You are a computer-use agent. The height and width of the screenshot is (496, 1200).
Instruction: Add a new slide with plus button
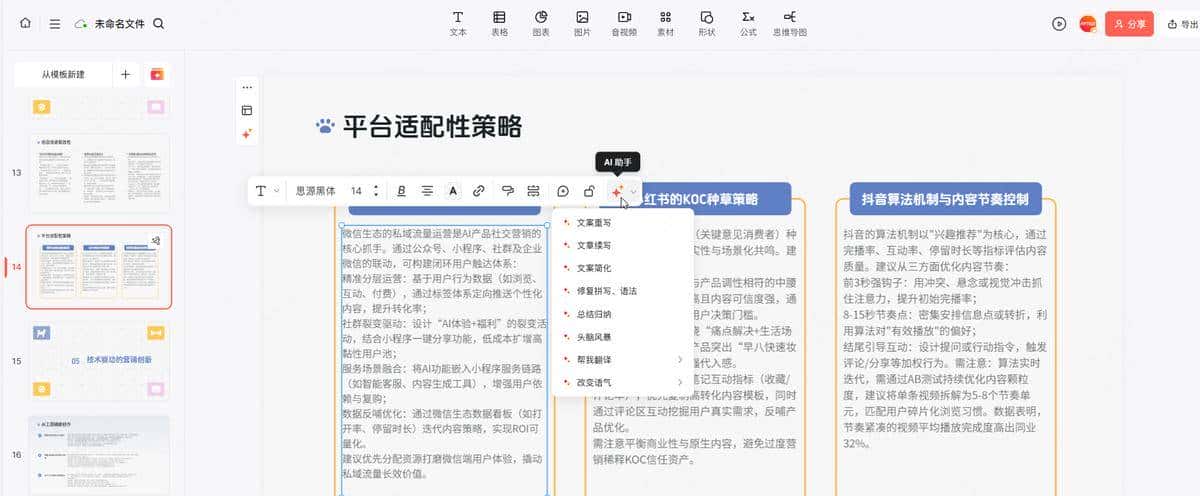coord(125,74)
